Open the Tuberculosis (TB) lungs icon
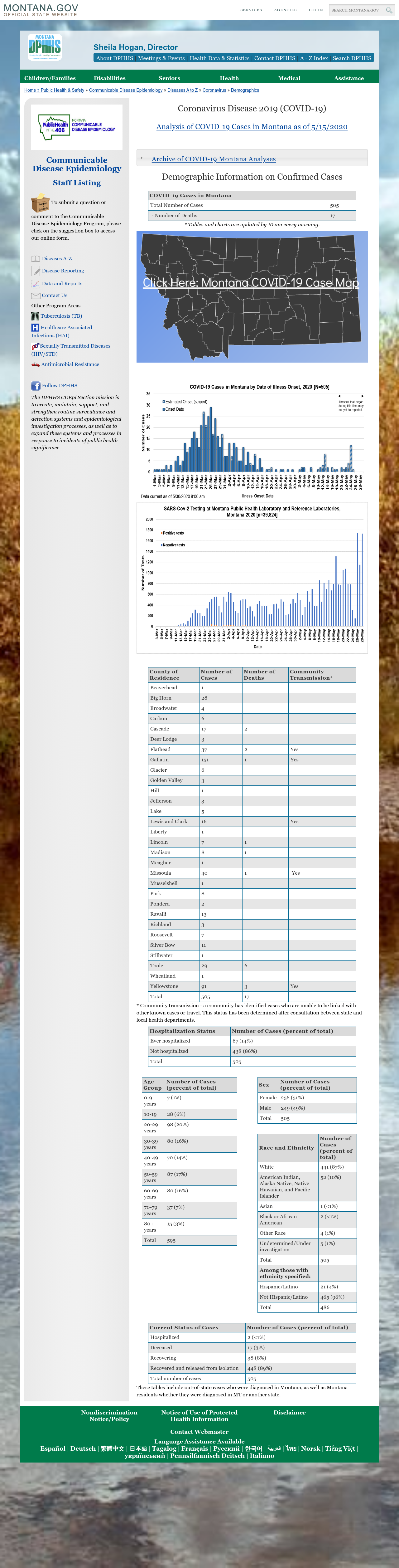This screenshot has height=1568, width=399. [x=35, y=316]
